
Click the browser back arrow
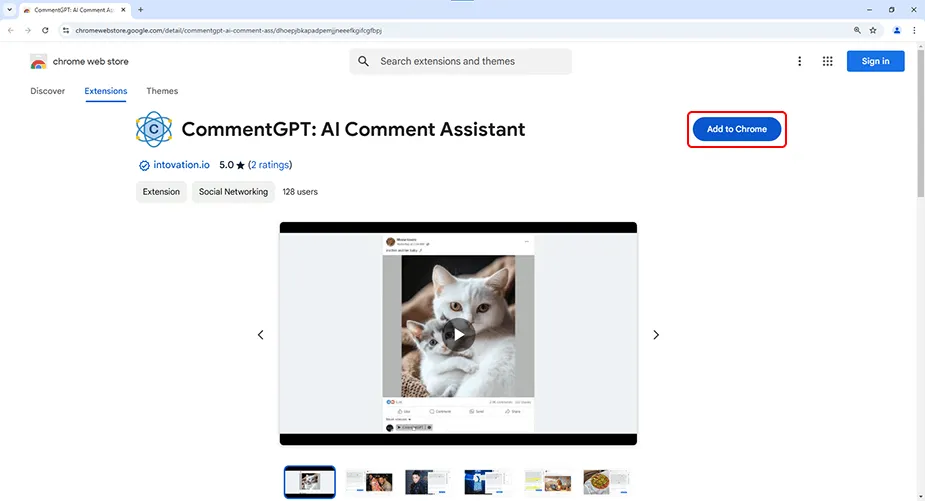tap(11, 31)
